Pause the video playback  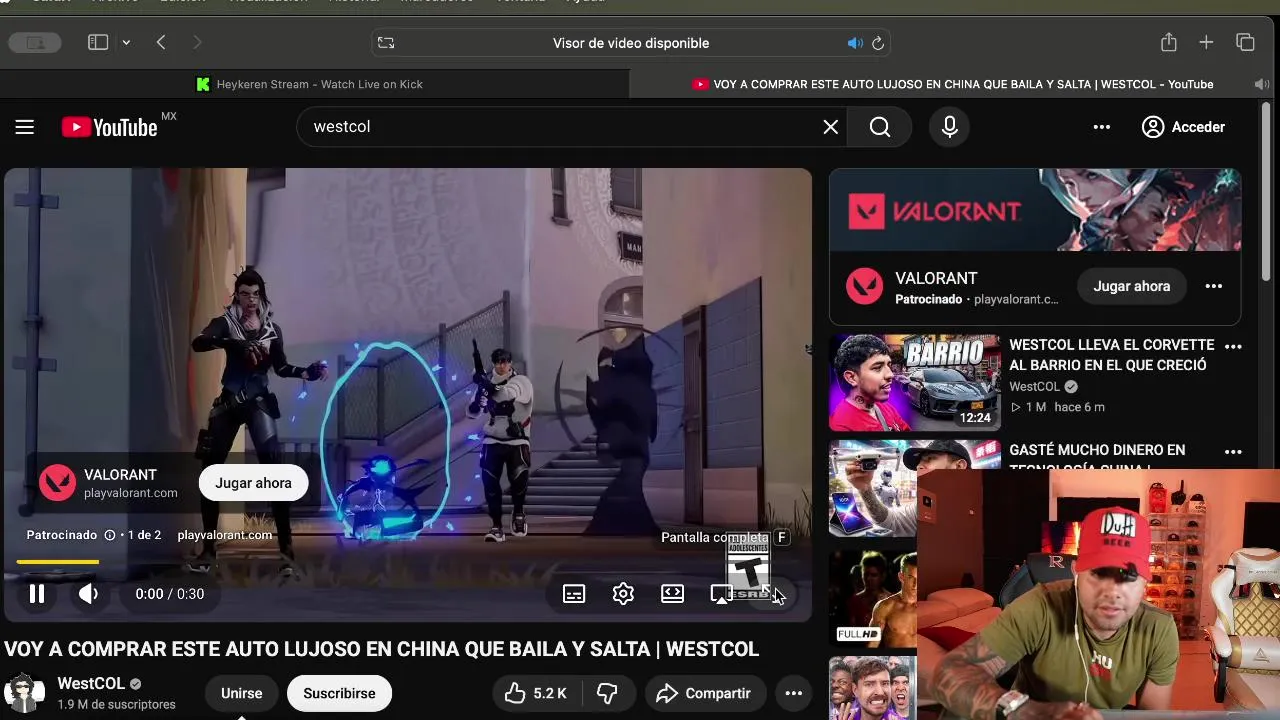(37, 594)
